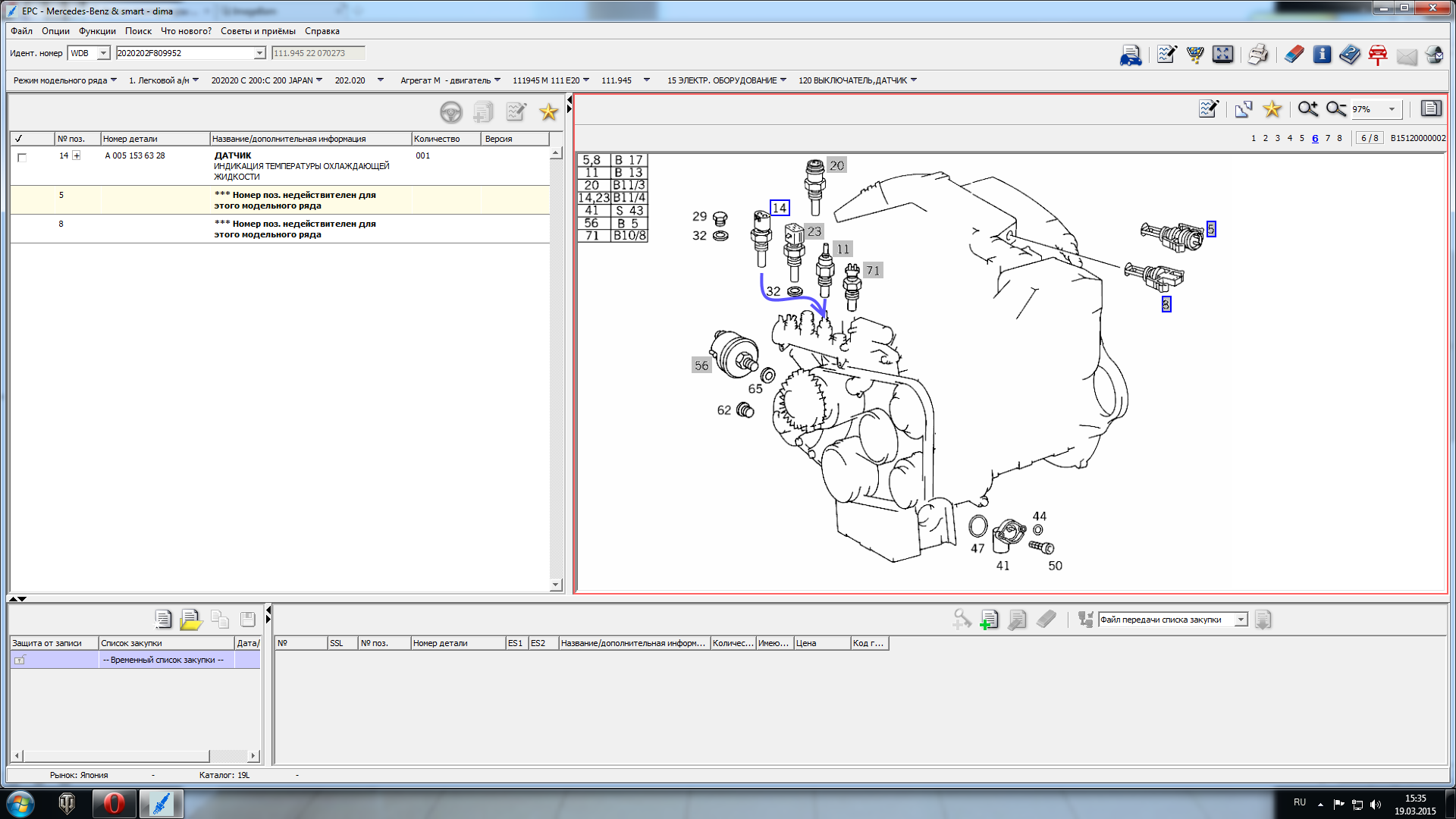Open the 'Файл передачи списка закупки' dropdown
The width and height of the screenshot is (1456, 819).
[1241, 620]
